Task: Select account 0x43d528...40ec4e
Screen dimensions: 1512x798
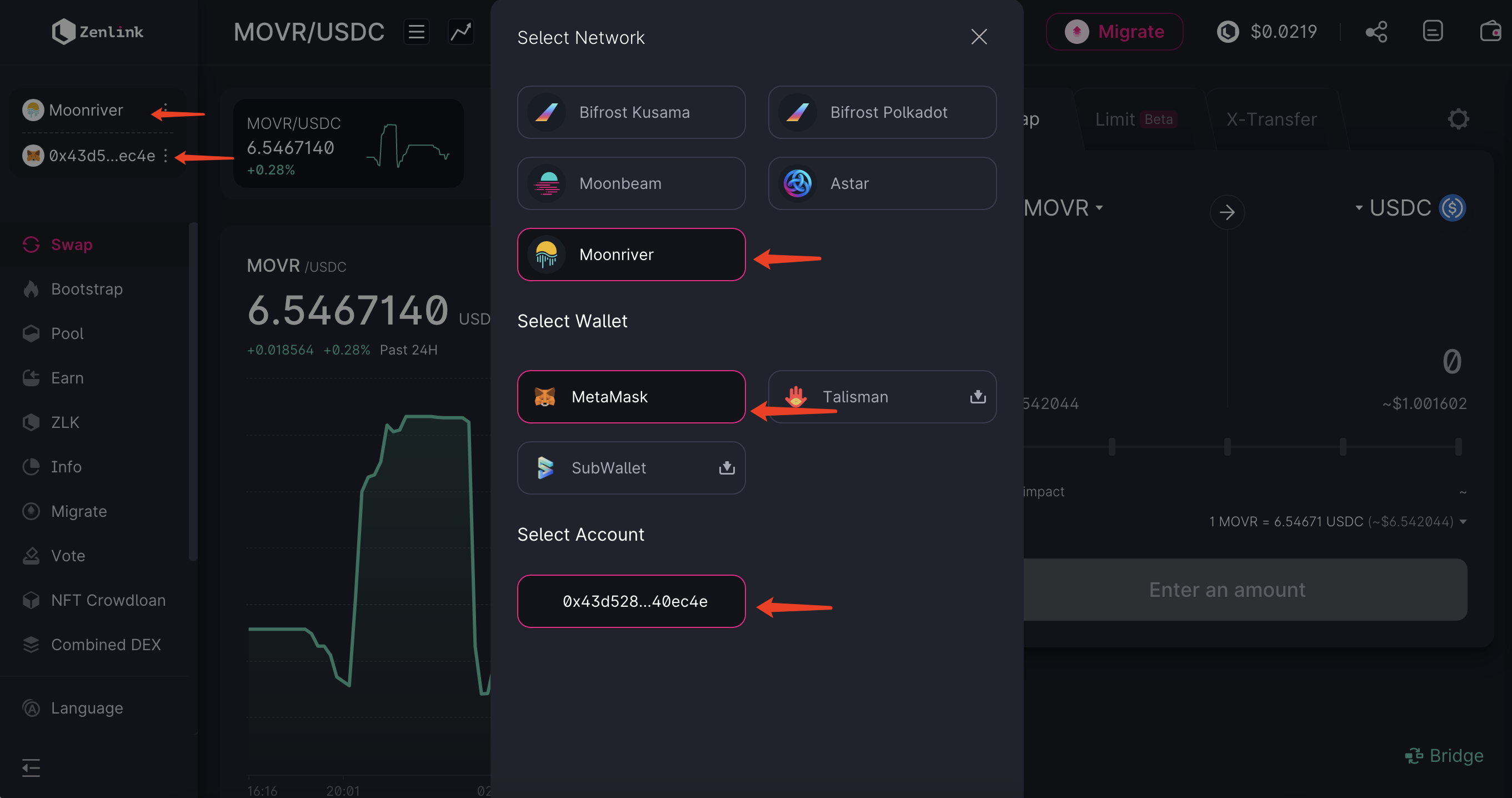Action: tap(631, 601)
